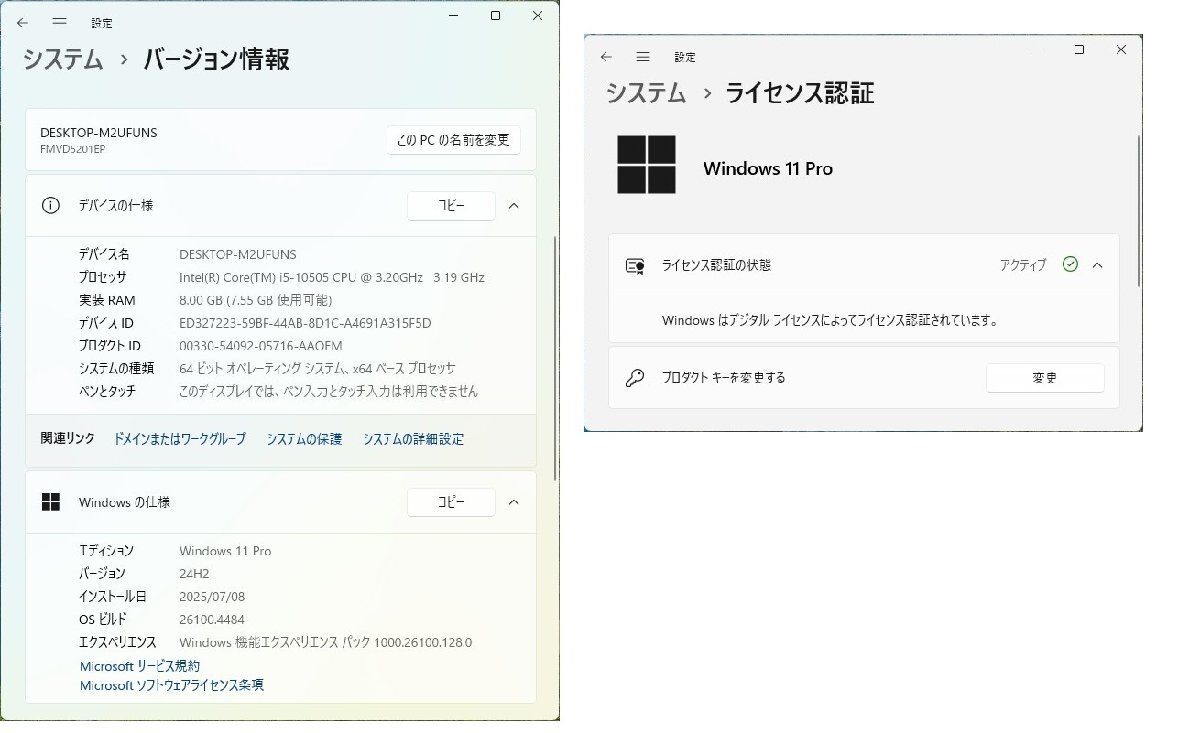Screen dimensions: 1200x733
Task: Click the back arrow in ライセンス認証 window
Action: pyautogui.click(x=605, y=57)
